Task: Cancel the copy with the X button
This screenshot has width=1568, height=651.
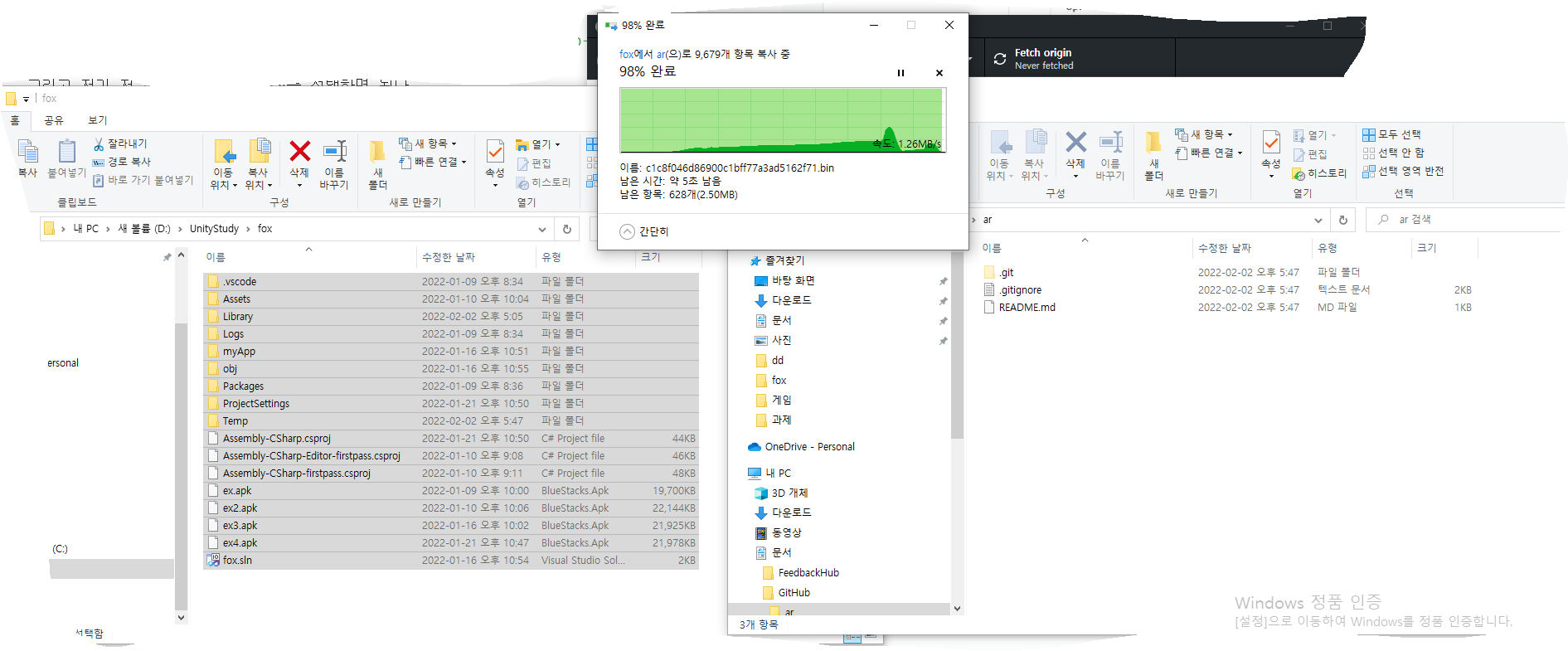Action: tap(939, 73)
